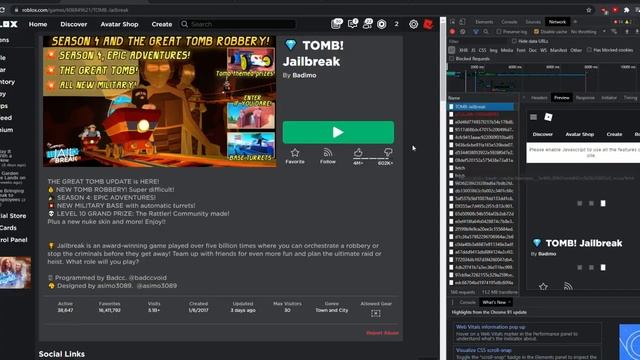Click the Discover link in the Preview pane
Screen dimensions: 640x360
[x=542, y=134]
